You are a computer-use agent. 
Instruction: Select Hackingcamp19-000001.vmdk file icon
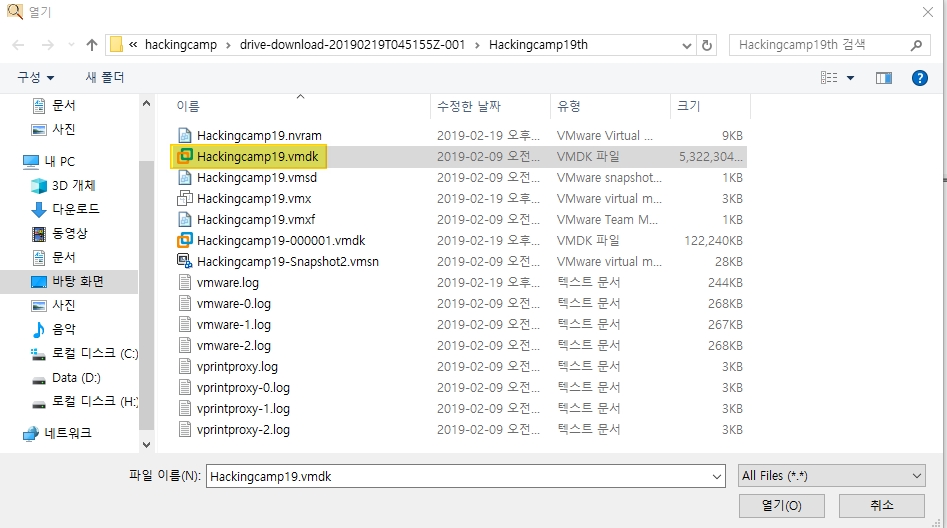click(184, 240)
